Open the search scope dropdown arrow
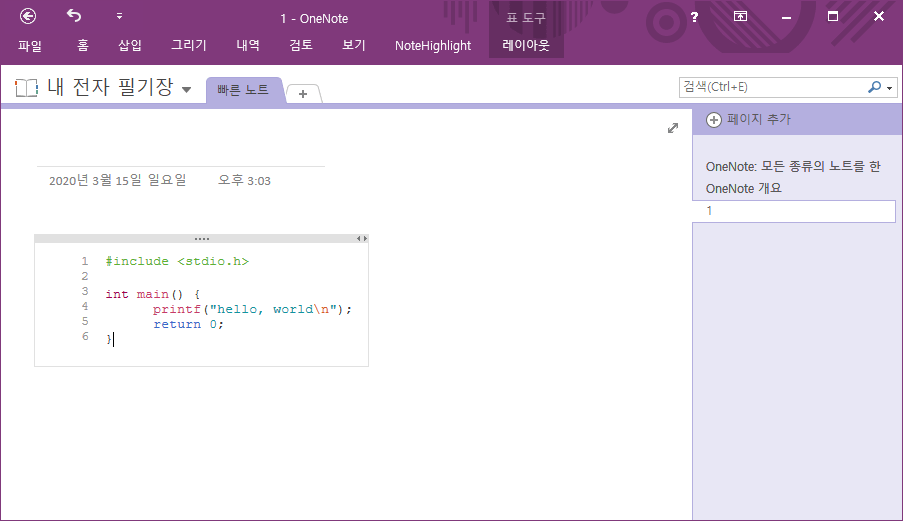 pos(890,88)
